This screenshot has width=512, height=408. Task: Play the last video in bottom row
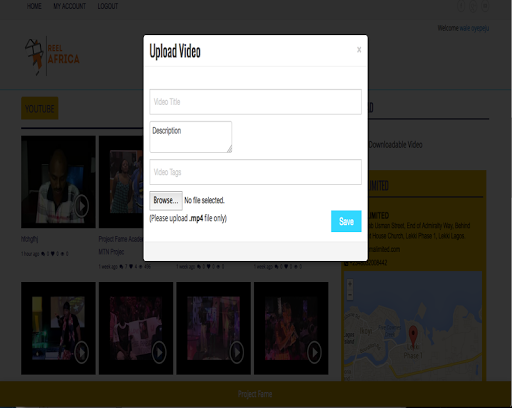click(x=291, y=328)
